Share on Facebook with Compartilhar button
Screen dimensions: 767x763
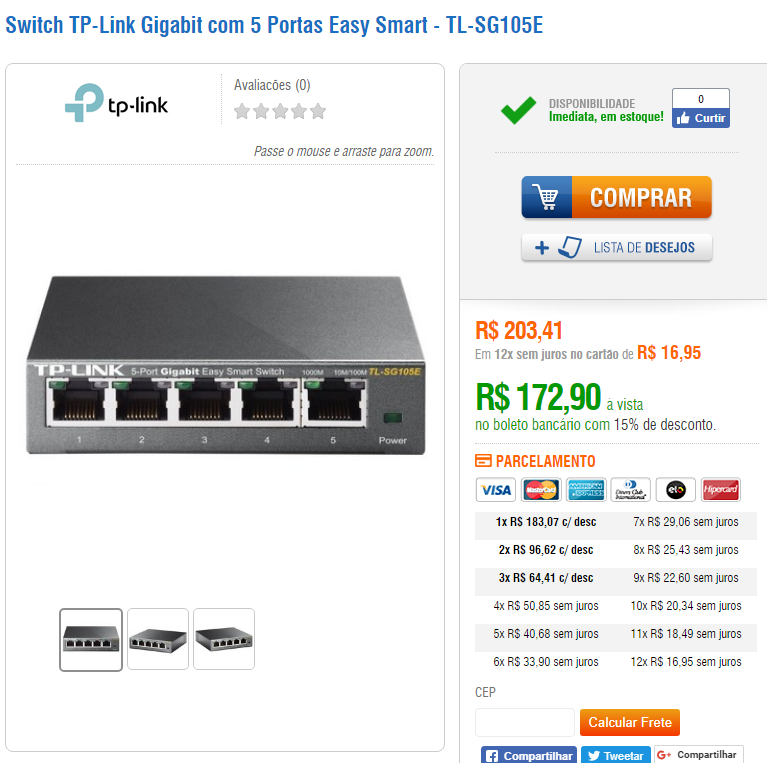[x=529, y=755]
